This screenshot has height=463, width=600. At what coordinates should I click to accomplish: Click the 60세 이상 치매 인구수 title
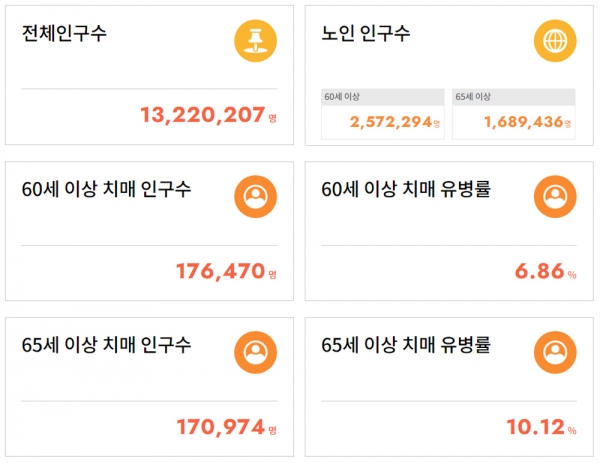click(x=106, y=189)
